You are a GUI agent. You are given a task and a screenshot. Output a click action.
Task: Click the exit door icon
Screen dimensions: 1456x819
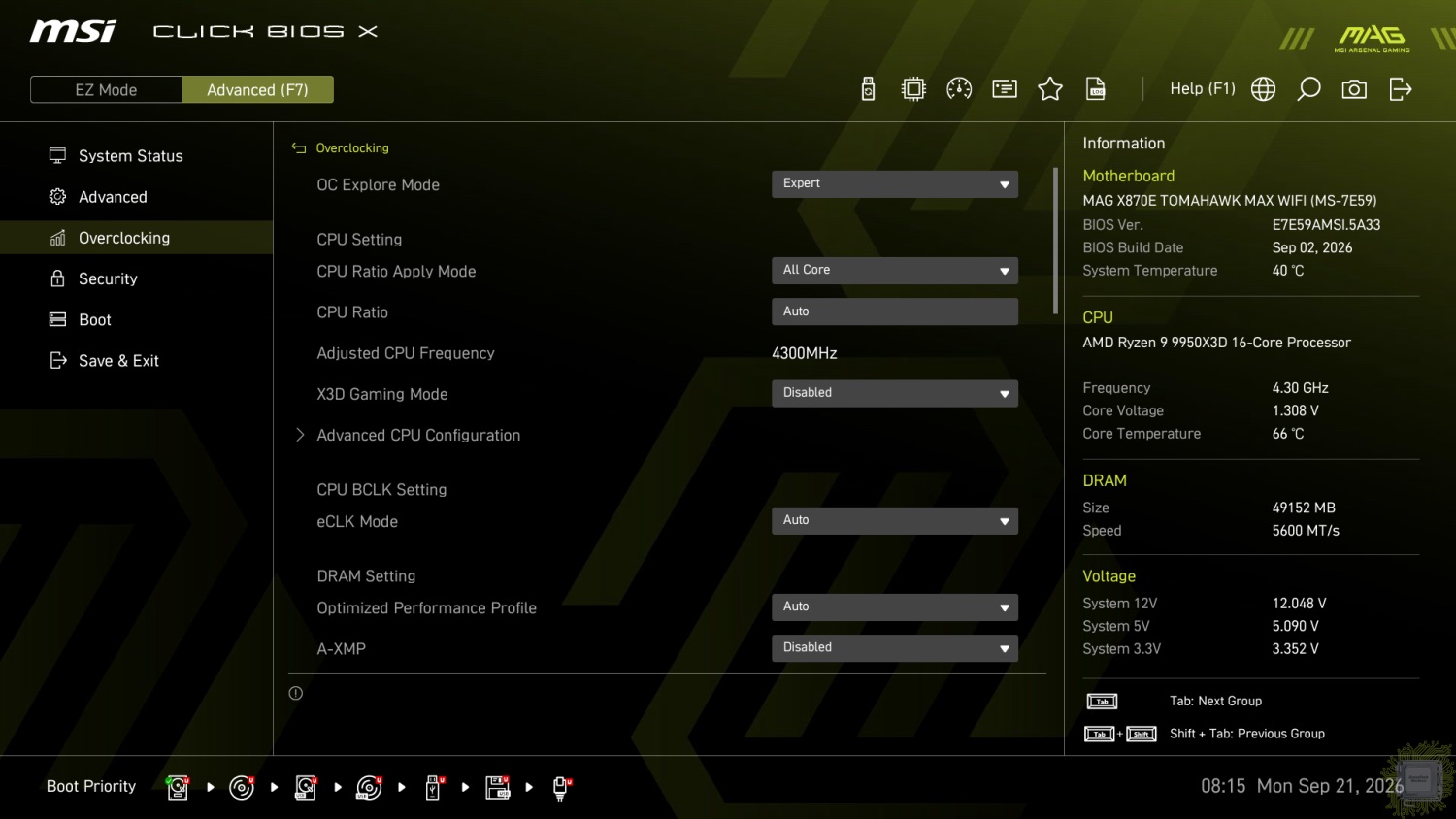point(1401,89)
